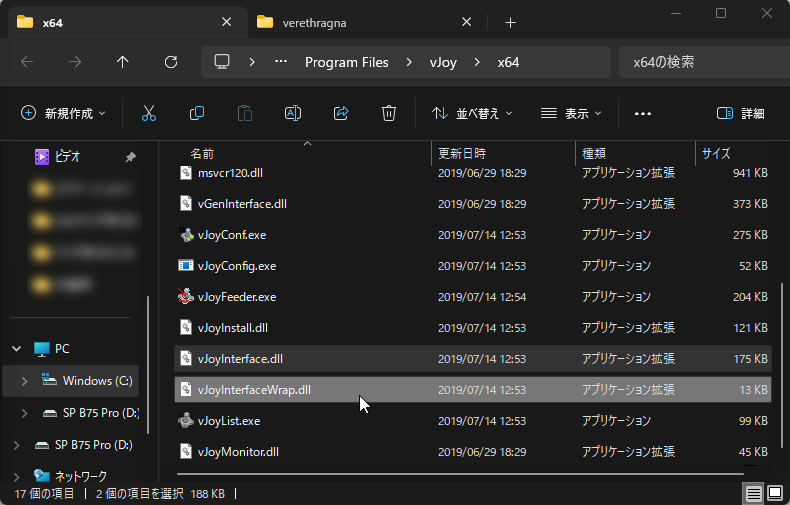Click the ビデオ folder icon
Screen dimensions: 790x505
(42, 157)
